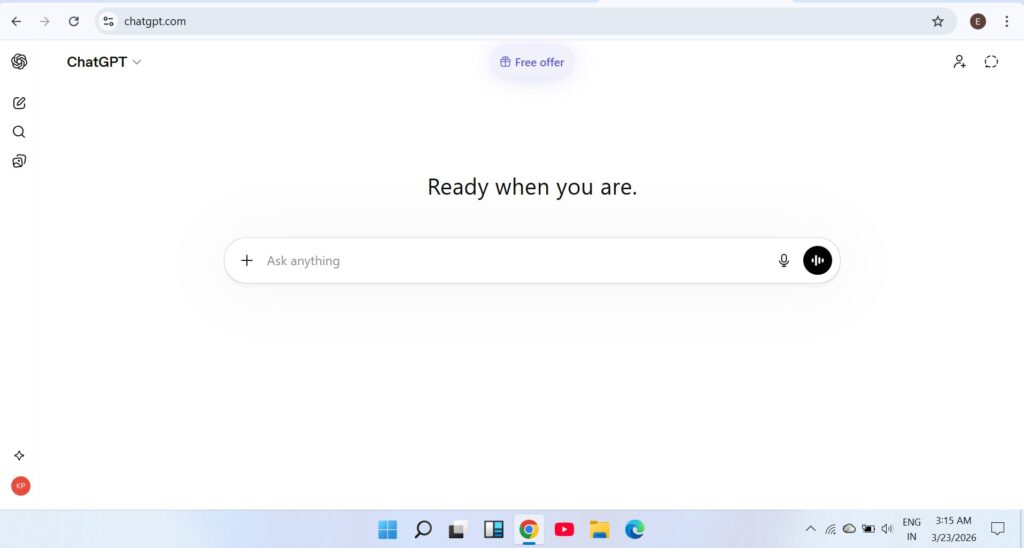The width and height of the screenshot is (1024, 548).
Task: Open the KP profile avatar menu
Action: 20,486
